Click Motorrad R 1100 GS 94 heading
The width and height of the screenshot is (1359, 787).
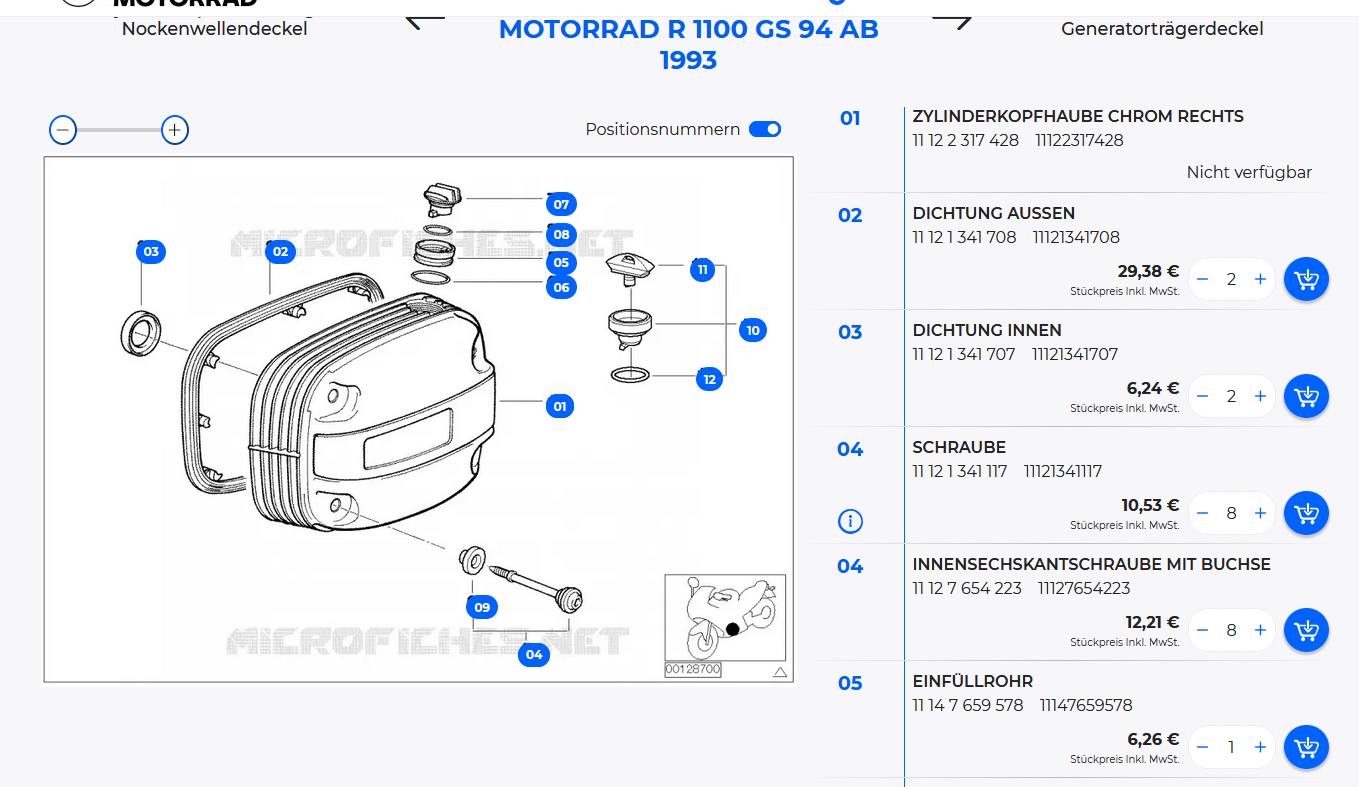coord(688,44)
